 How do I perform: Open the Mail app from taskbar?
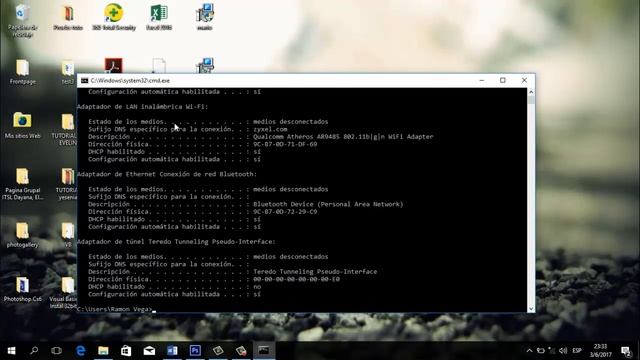(149, 351)
